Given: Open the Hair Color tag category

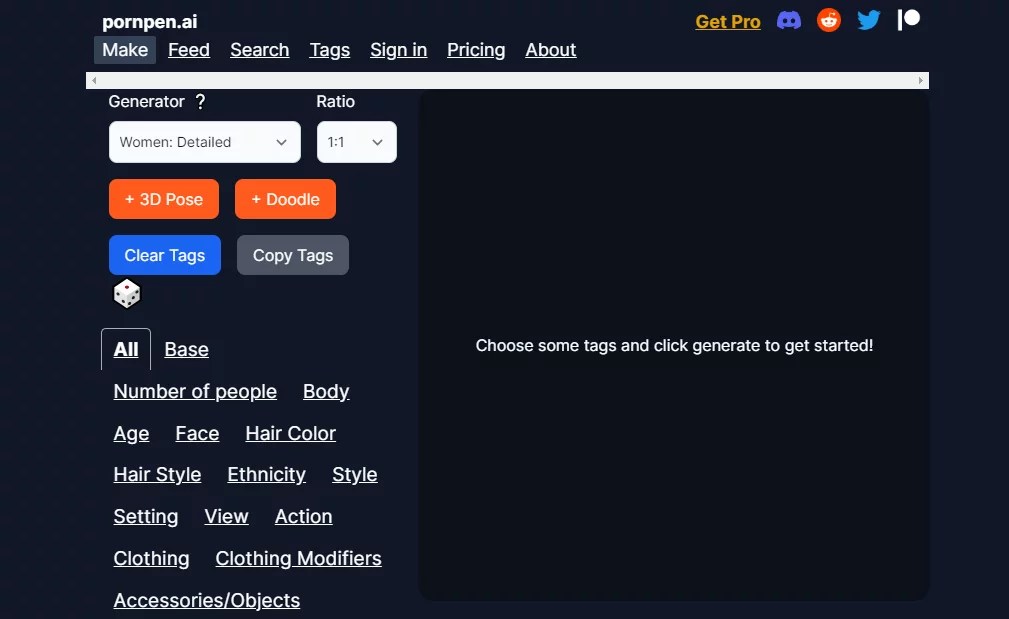Looking at the screenshot, I should 290,434.
